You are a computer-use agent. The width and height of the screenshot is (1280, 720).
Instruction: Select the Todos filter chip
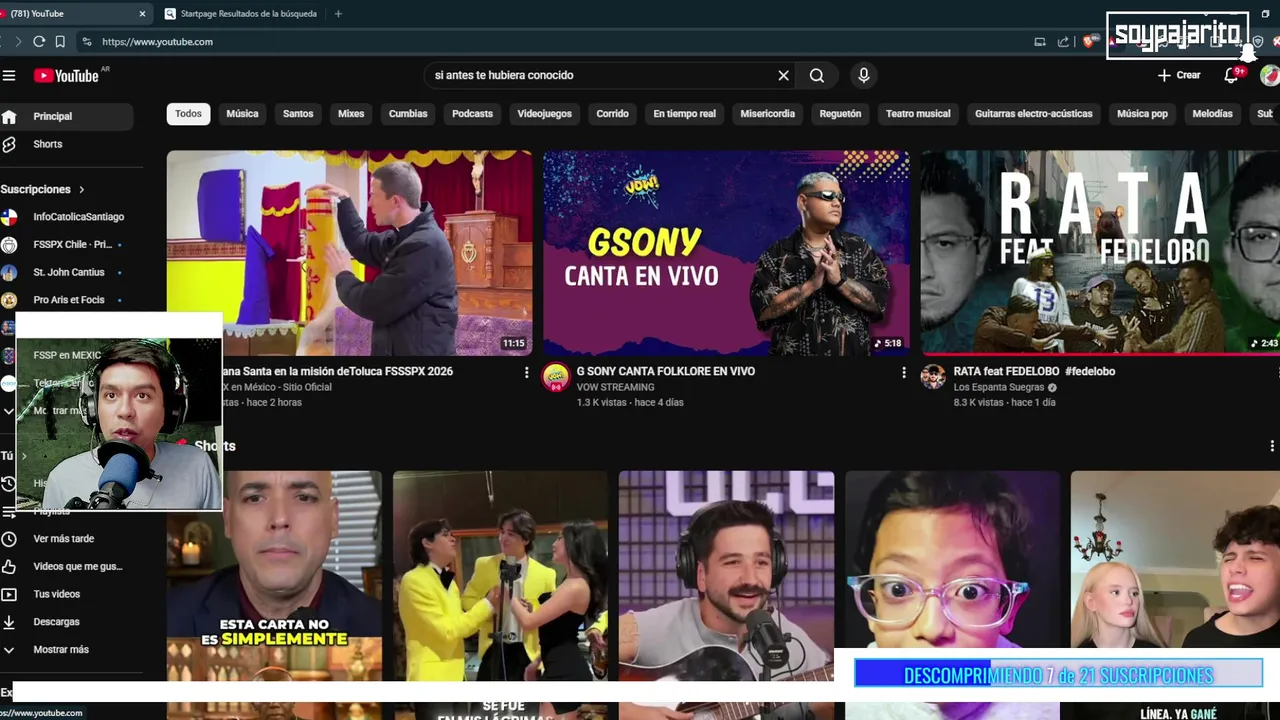188,114
